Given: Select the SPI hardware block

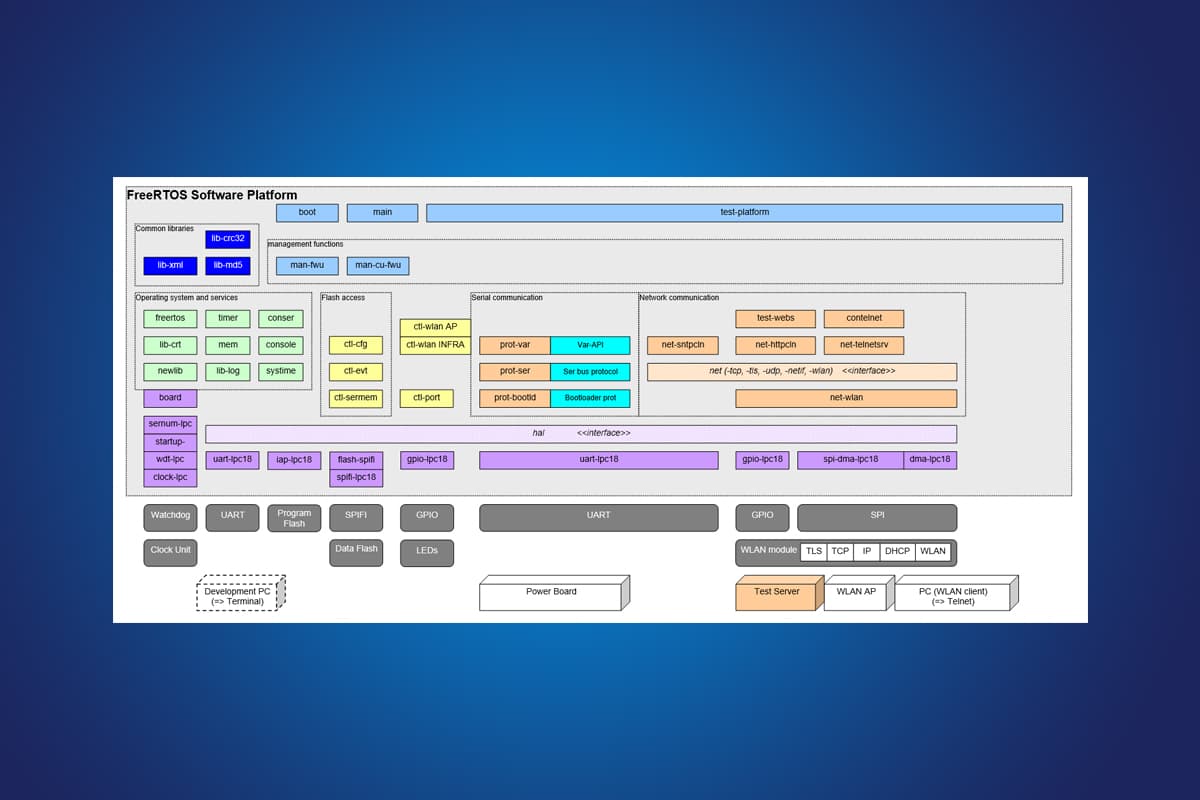Looking at the screenshot, I should pos(877,517).
